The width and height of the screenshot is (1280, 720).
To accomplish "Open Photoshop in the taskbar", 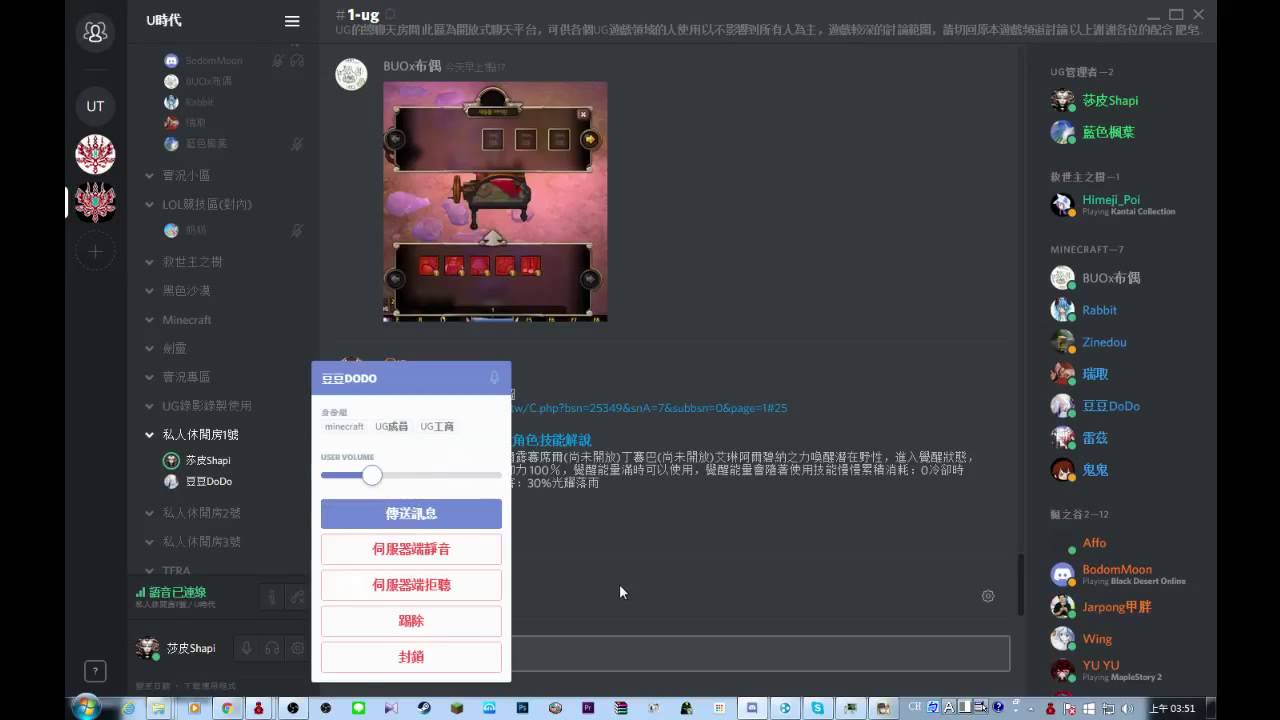I will 522,708.
